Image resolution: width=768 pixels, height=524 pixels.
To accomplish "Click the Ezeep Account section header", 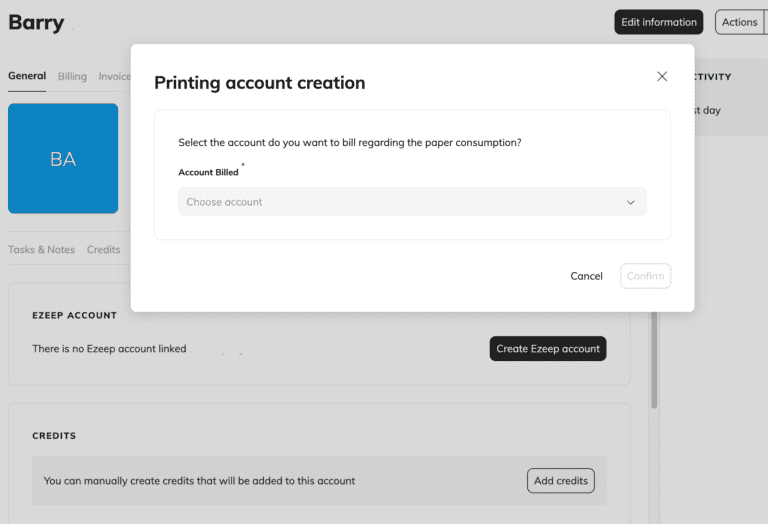I will (74, 315).
